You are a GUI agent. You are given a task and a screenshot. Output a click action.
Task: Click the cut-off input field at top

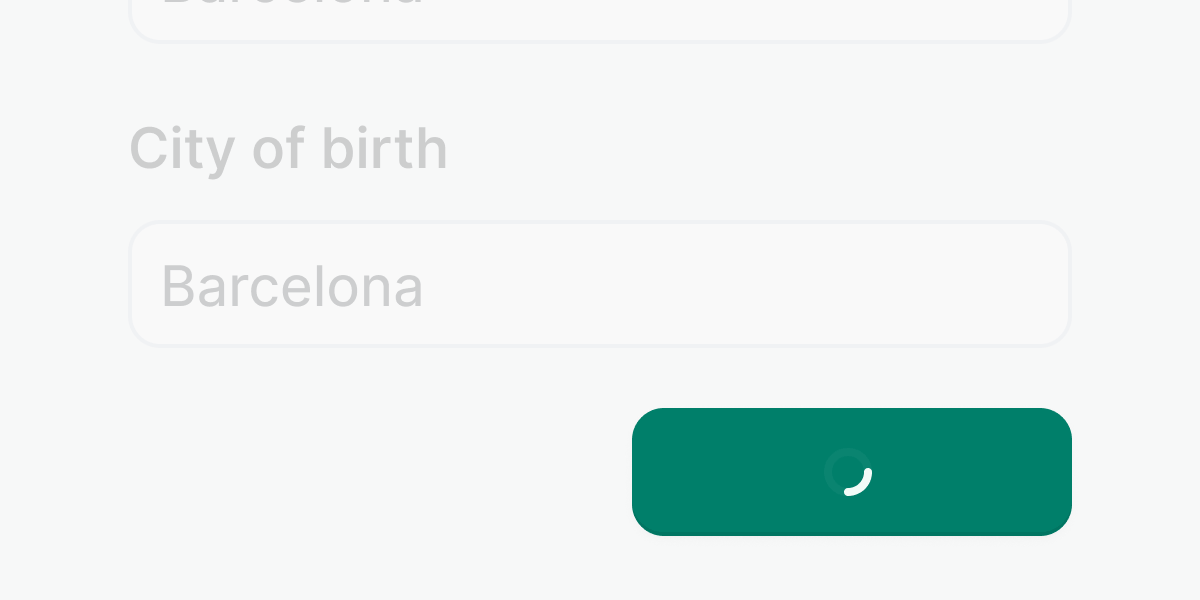pyautogui.click(x=600, y=17)
